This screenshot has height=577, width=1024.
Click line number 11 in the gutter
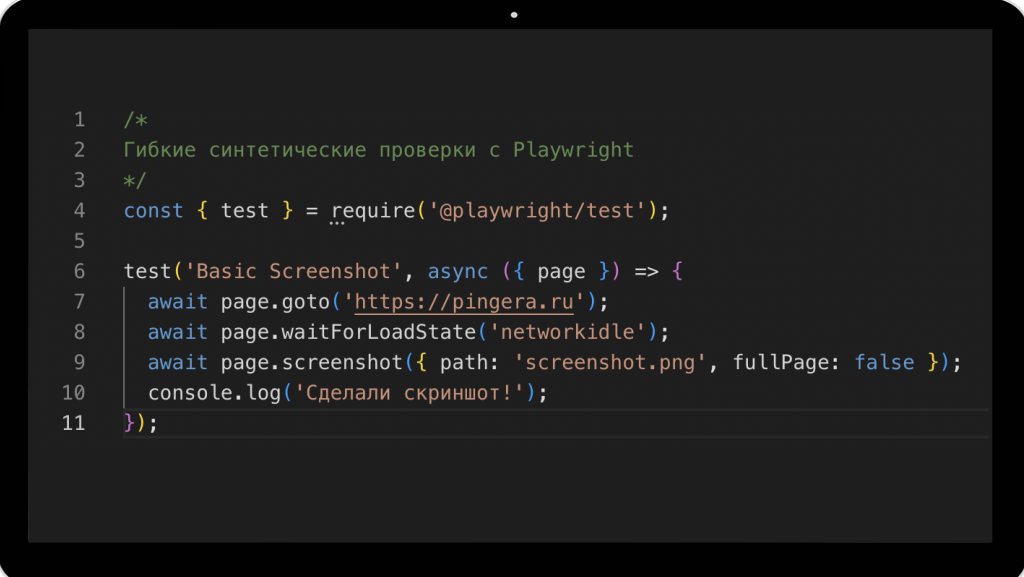coord(73,423)
